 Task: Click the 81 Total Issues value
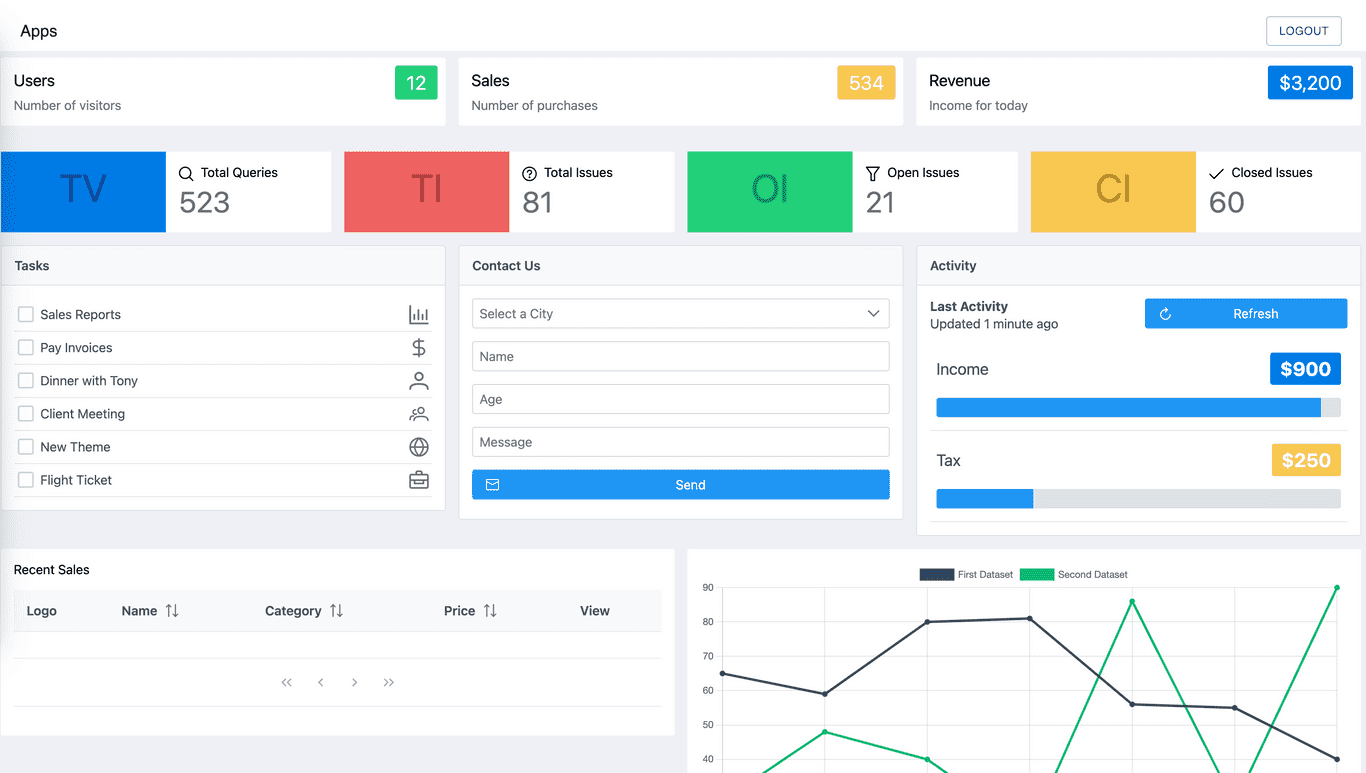point(537,203)
